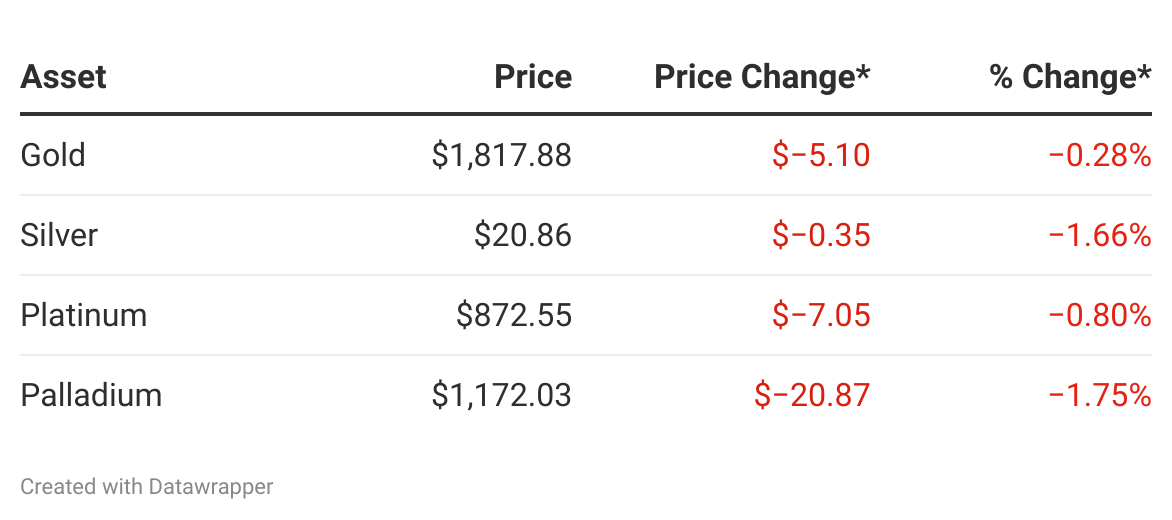Click Gold price $1,817.88

(x=501, y=155)
